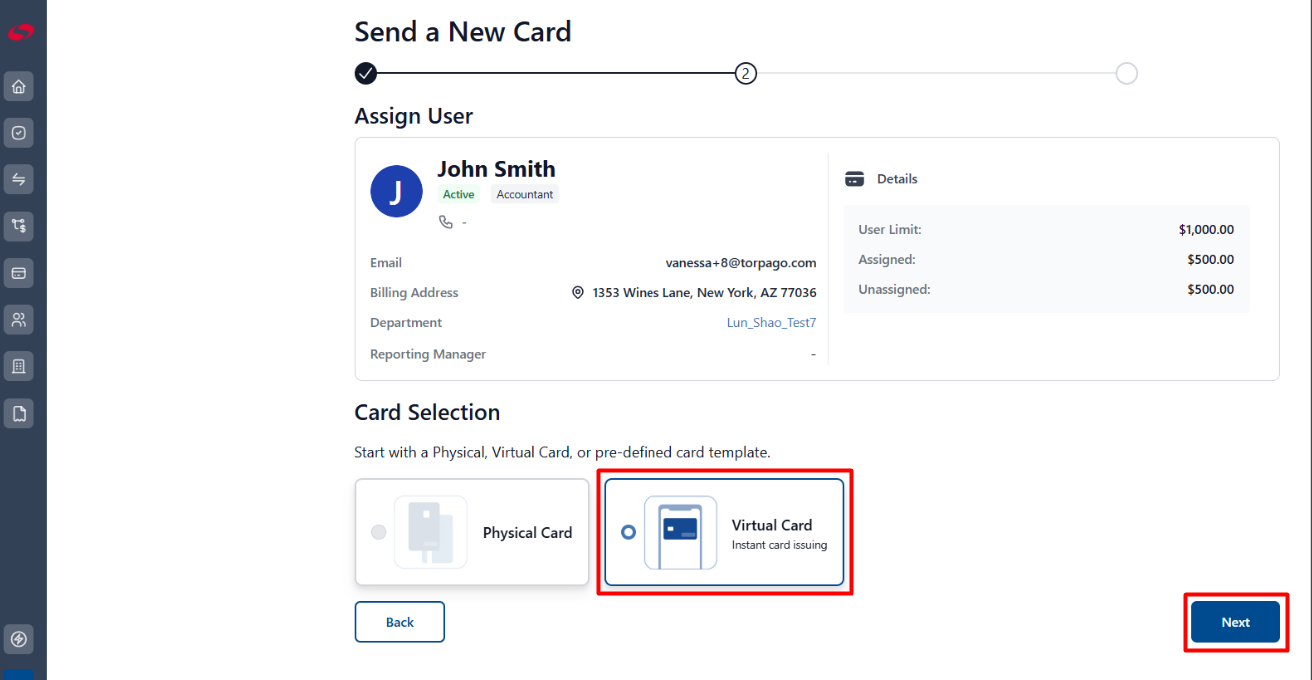Screen dimensions: 1312x680
Task: Click the lightning bolt icon at sidebar bottom
Action: pos(18,638)
